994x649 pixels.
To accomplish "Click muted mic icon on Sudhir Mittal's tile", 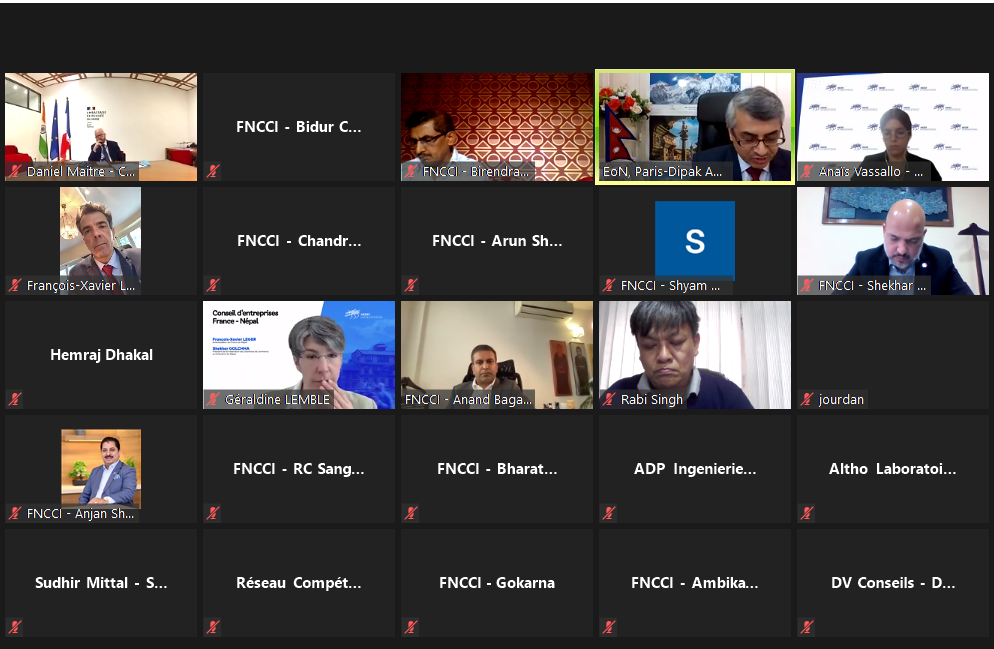I will point(15,628).
